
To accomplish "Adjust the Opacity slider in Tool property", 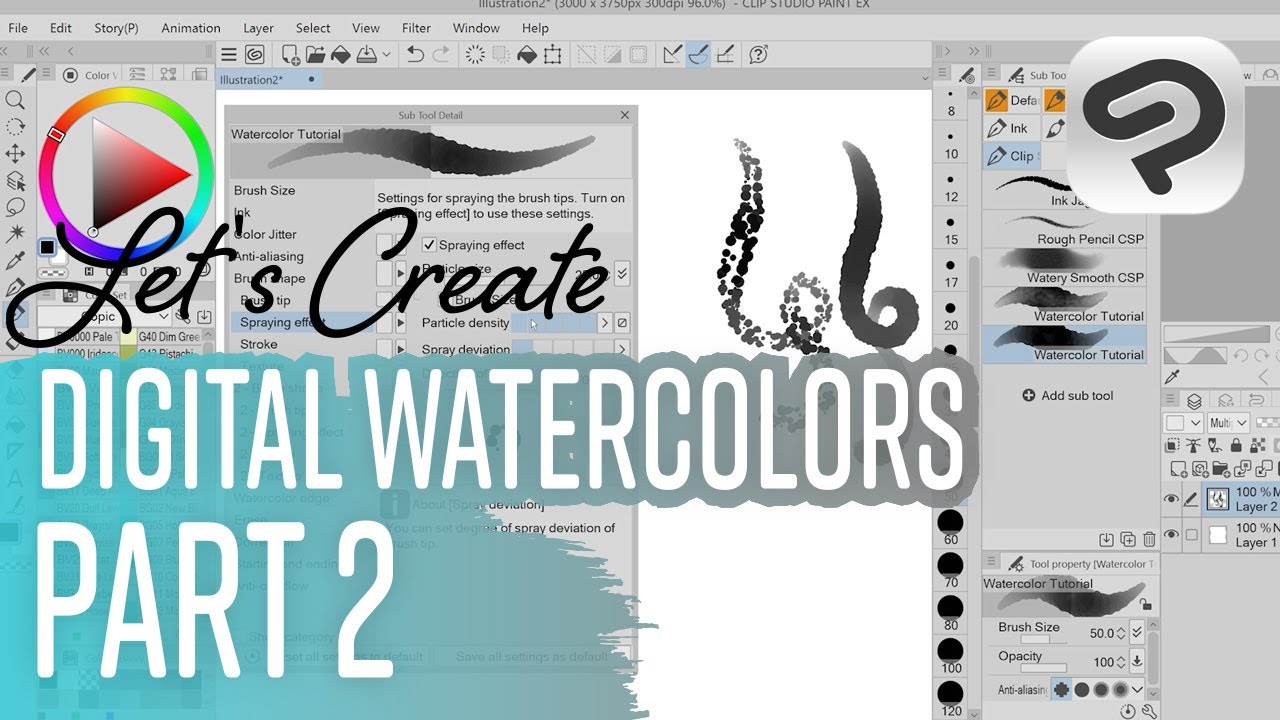I will (1042, 667).
